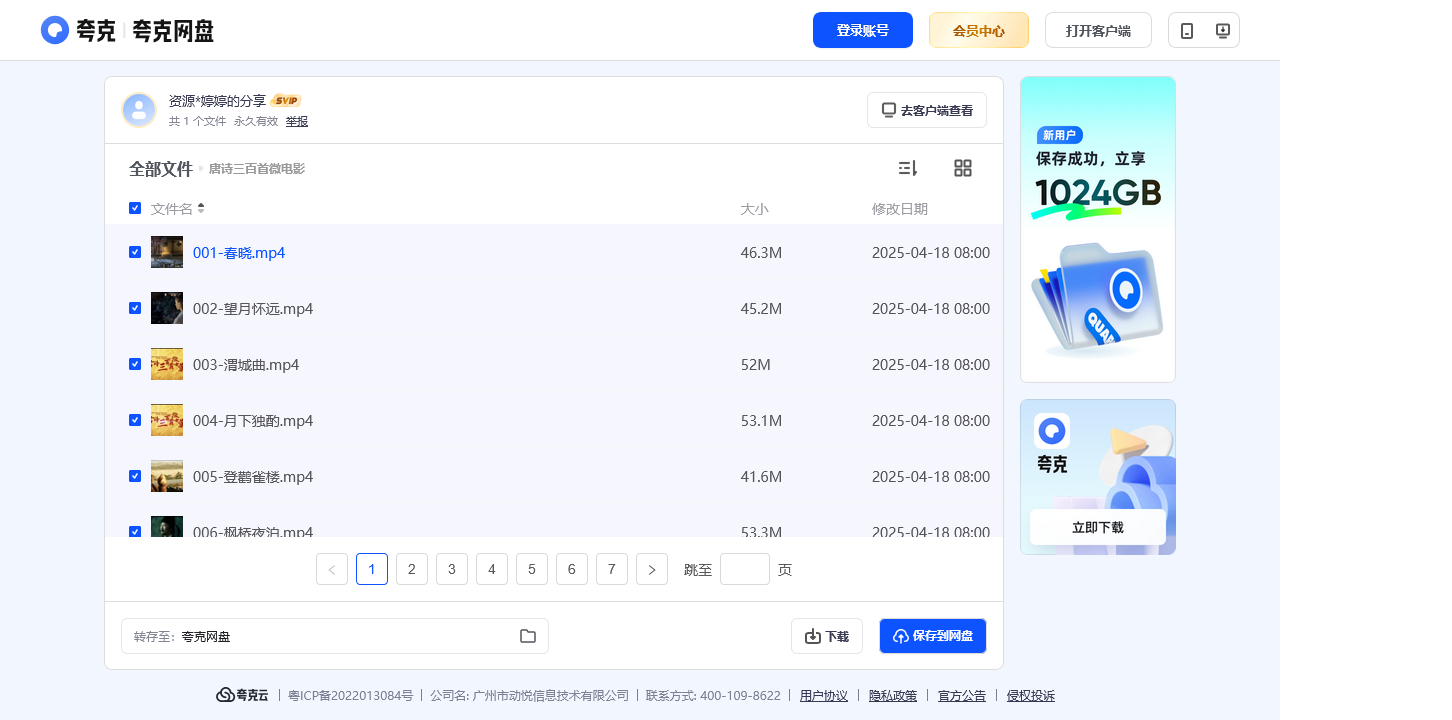This screenshot has height=720, width=1452.
Task: Click 登录账号 login button
Action: 863,30
